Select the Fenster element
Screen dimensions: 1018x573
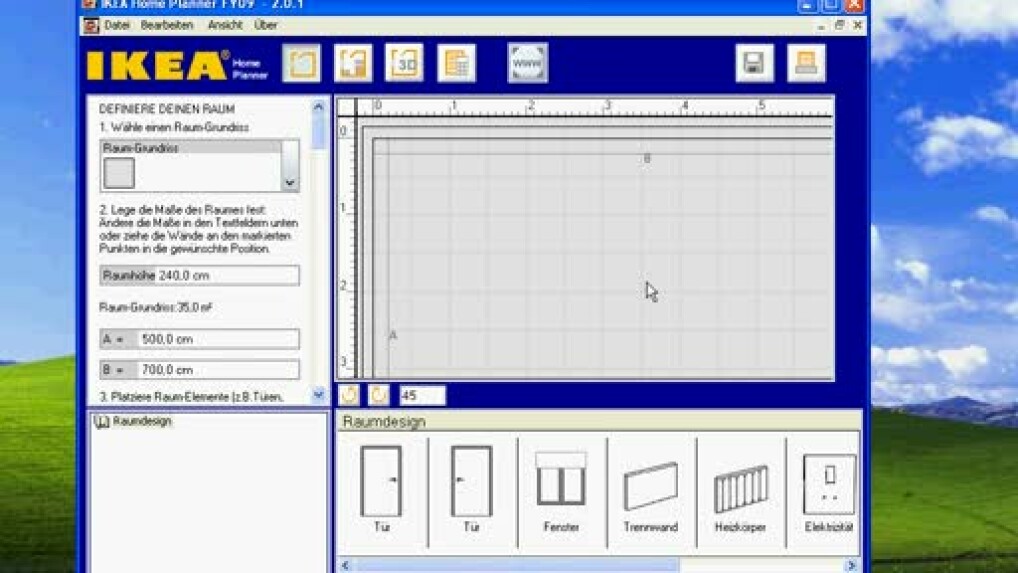coord(560,490)
